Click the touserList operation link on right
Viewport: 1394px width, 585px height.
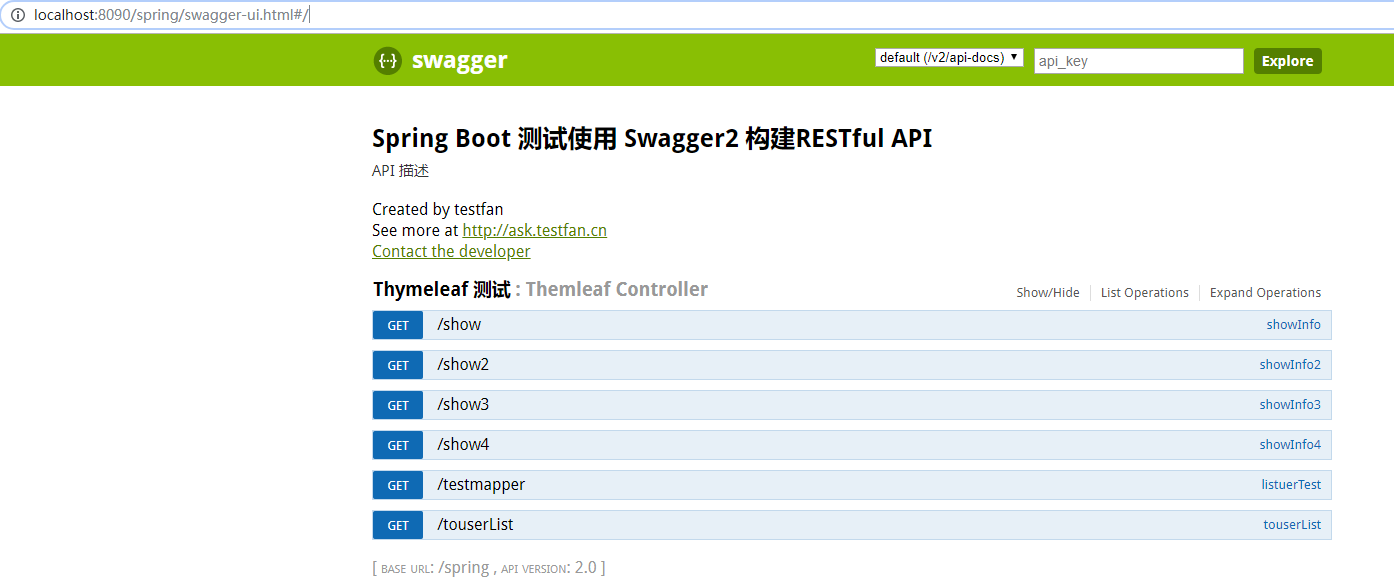point(1292,525)
